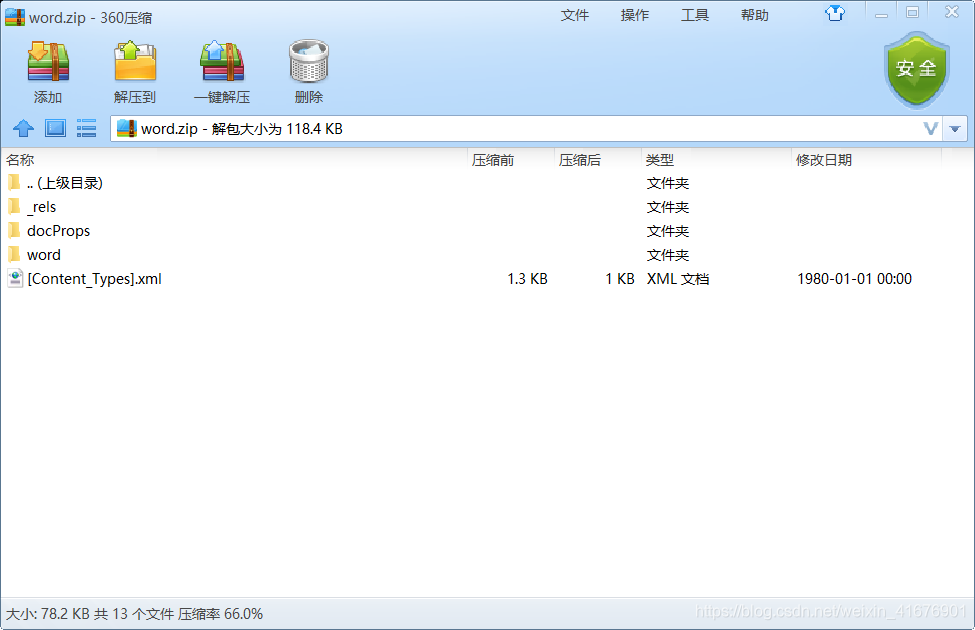This screenshot has width=975, height=630.
Task: Click the 删除 (Delete) trash icon
Action: click(x=309, y=62)
